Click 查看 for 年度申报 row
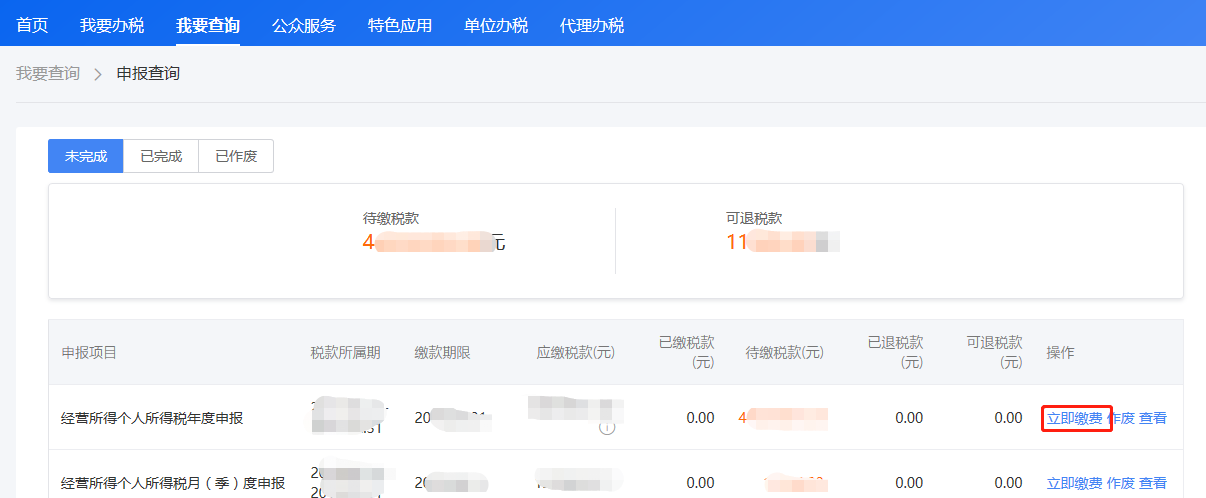 pyautogui.click(x=1153, y=418)
